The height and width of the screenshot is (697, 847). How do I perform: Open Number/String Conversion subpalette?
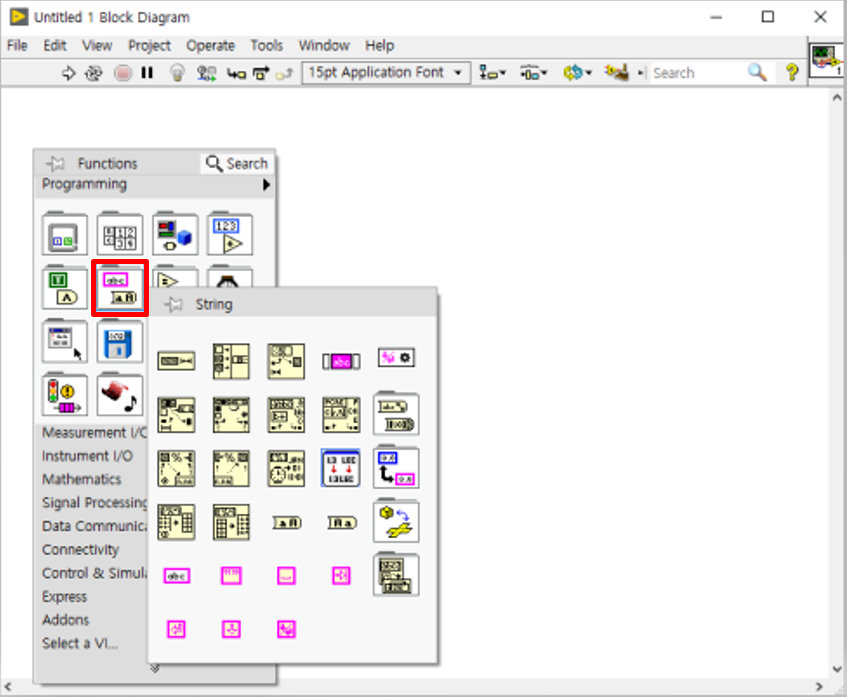tap(396, 468)
